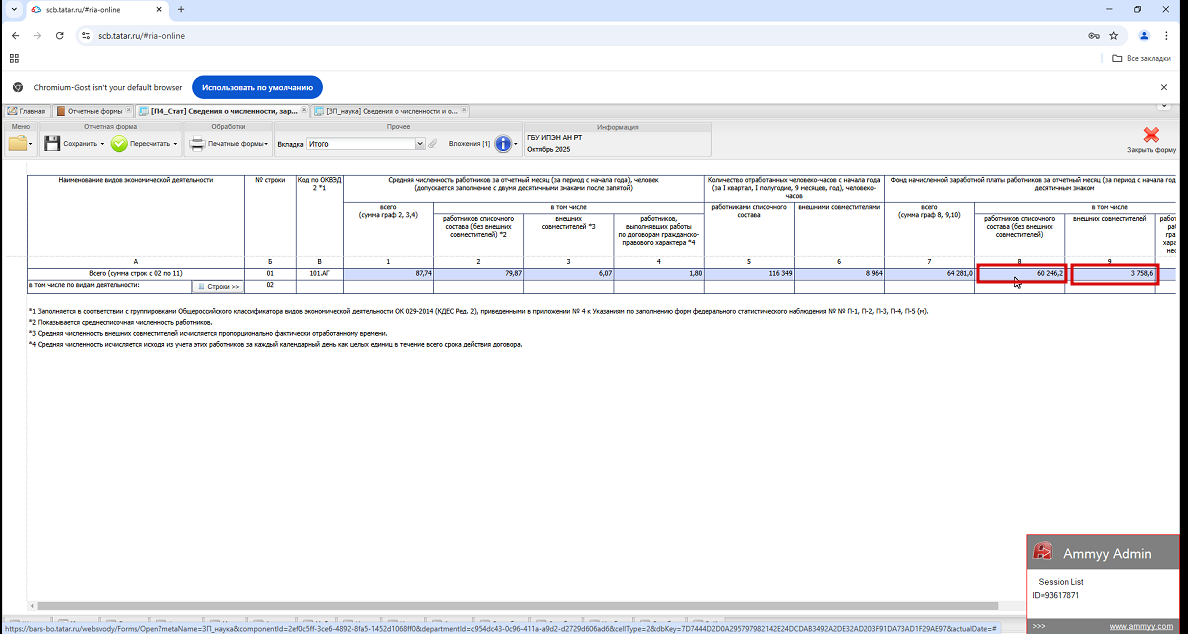Image resolution: width=1188 pixels, height=634 pixels.
Task: Click the green checkmark Пересчитать icon
Action: tap(119, 143)
